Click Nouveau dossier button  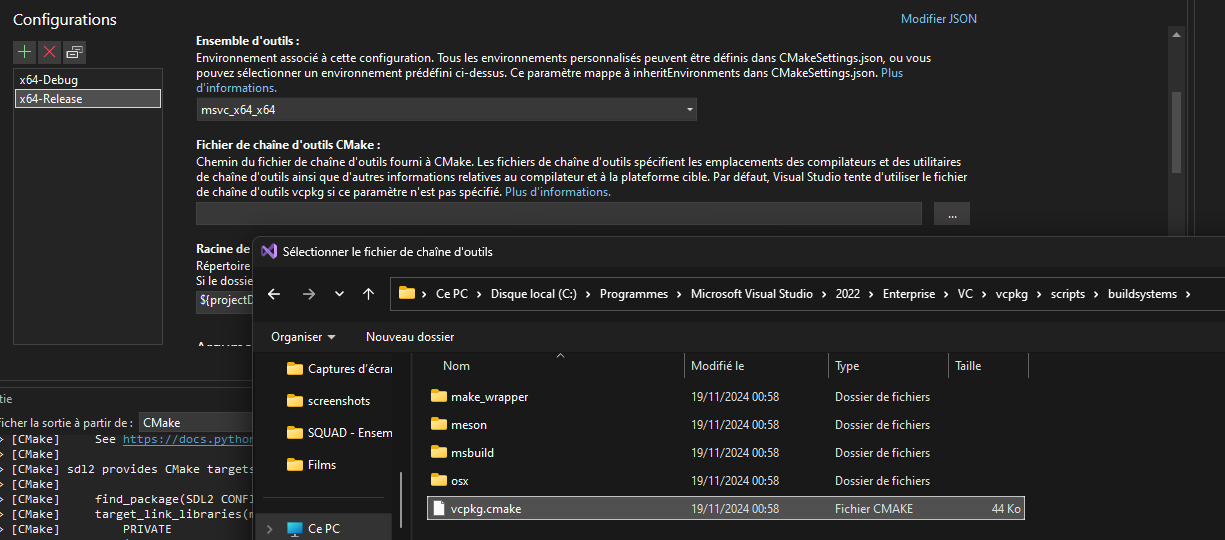[x=409, y=337]
